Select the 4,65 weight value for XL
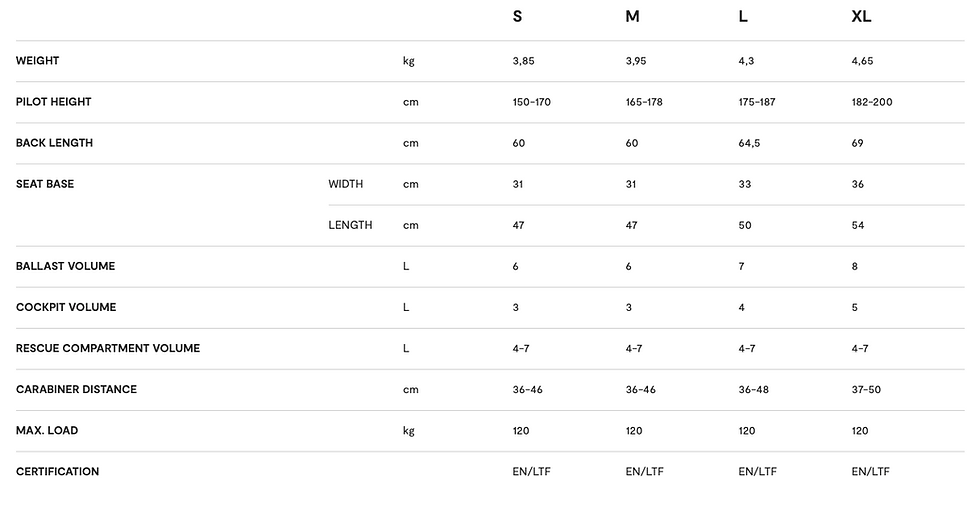Image resolution: width=980 pixels, height=510 pixels. (x=862, y=61)
